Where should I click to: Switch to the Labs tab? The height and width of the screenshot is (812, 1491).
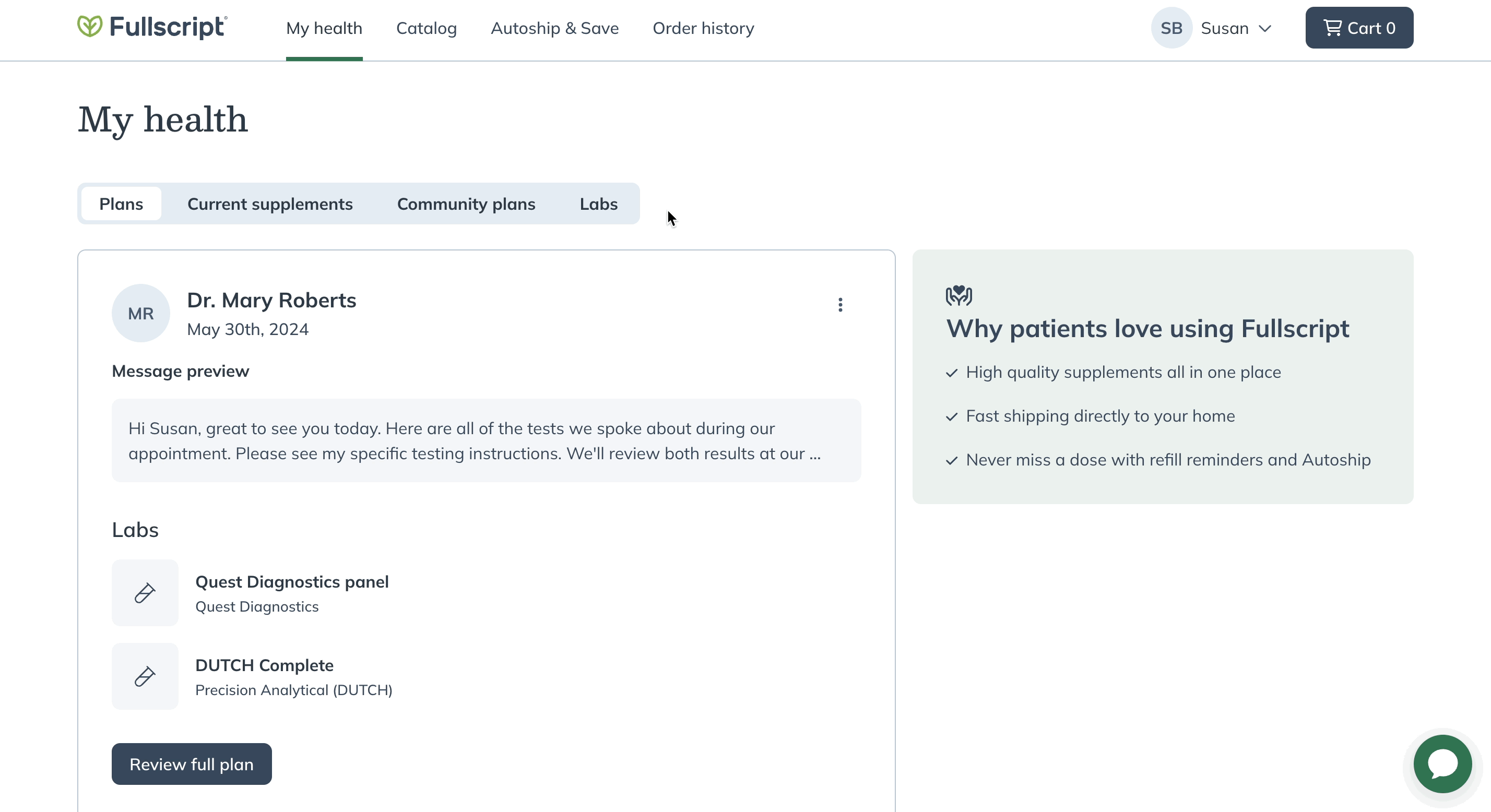(x=598, y=204)
